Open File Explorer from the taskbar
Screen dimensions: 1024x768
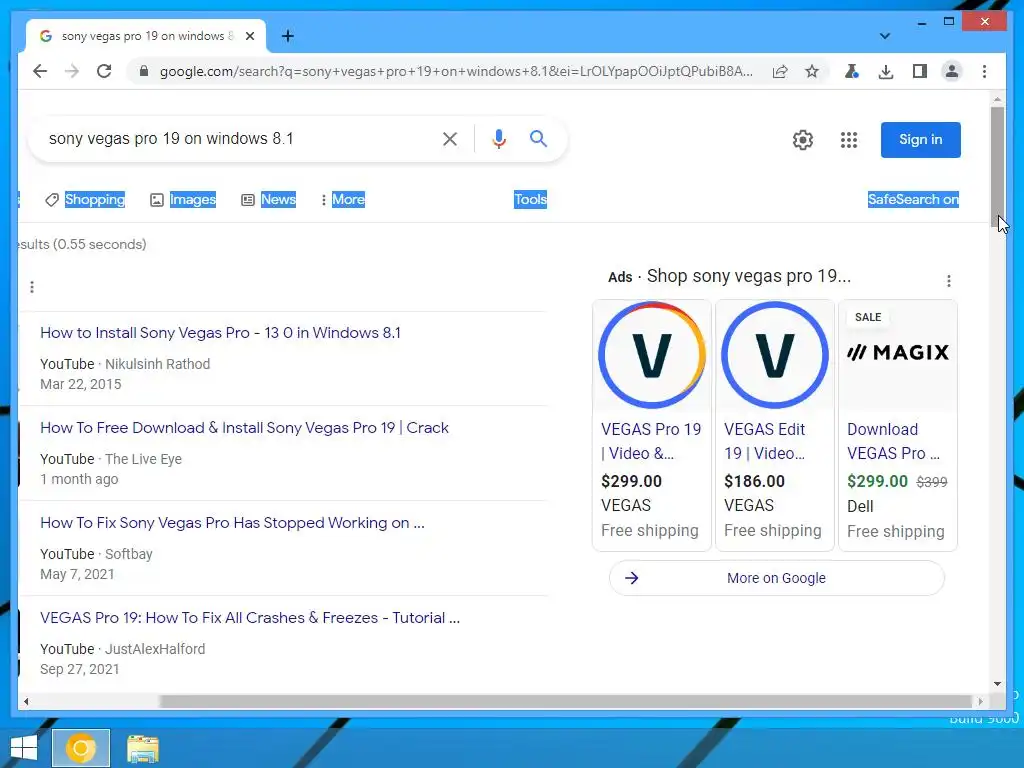142,748
